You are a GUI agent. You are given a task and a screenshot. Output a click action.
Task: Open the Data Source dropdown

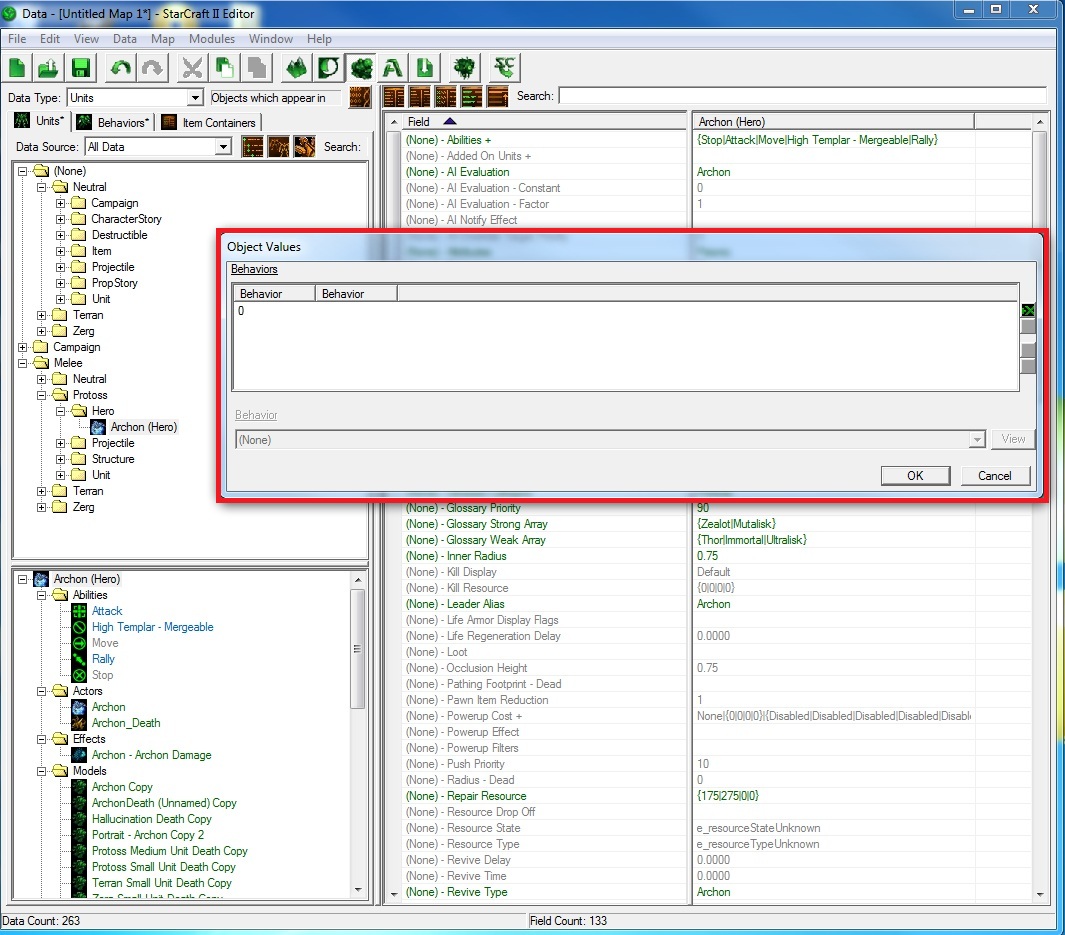coord(223,147)
